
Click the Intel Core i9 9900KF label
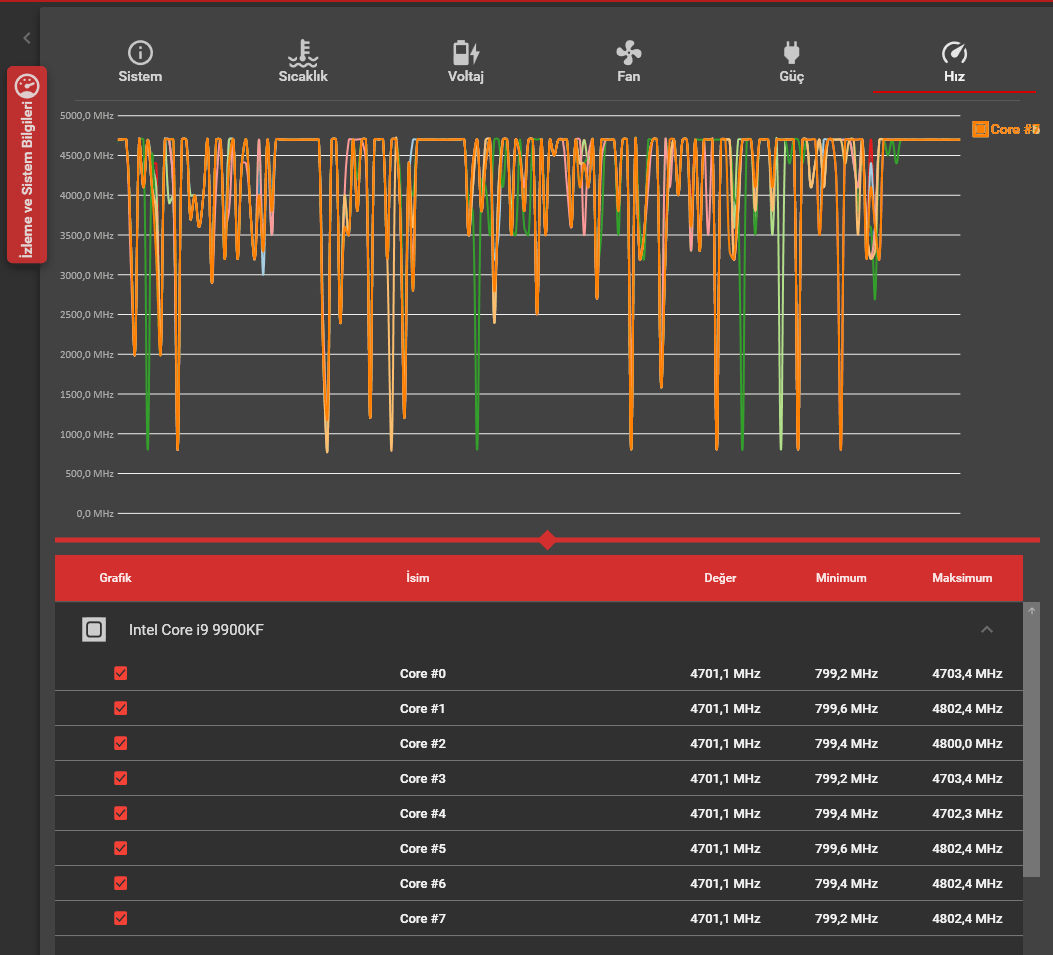[x=196, y=630]
